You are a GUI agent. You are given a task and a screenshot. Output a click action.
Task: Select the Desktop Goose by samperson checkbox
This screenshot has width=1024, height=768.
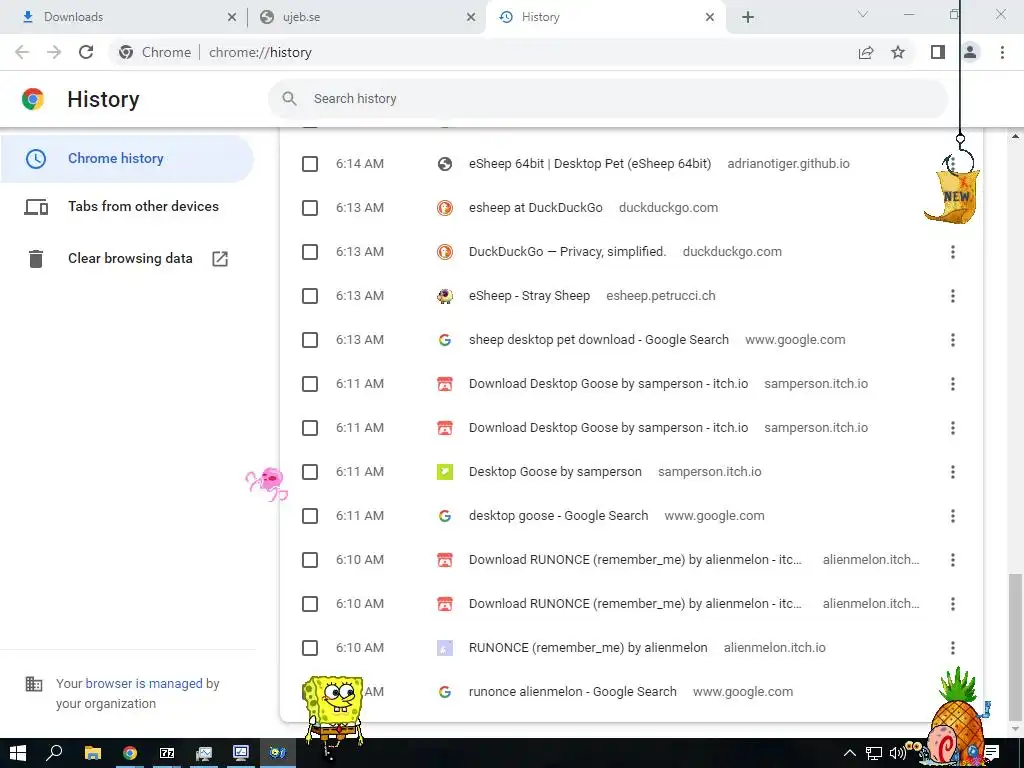pyautogui.click(x=310, y=472)
